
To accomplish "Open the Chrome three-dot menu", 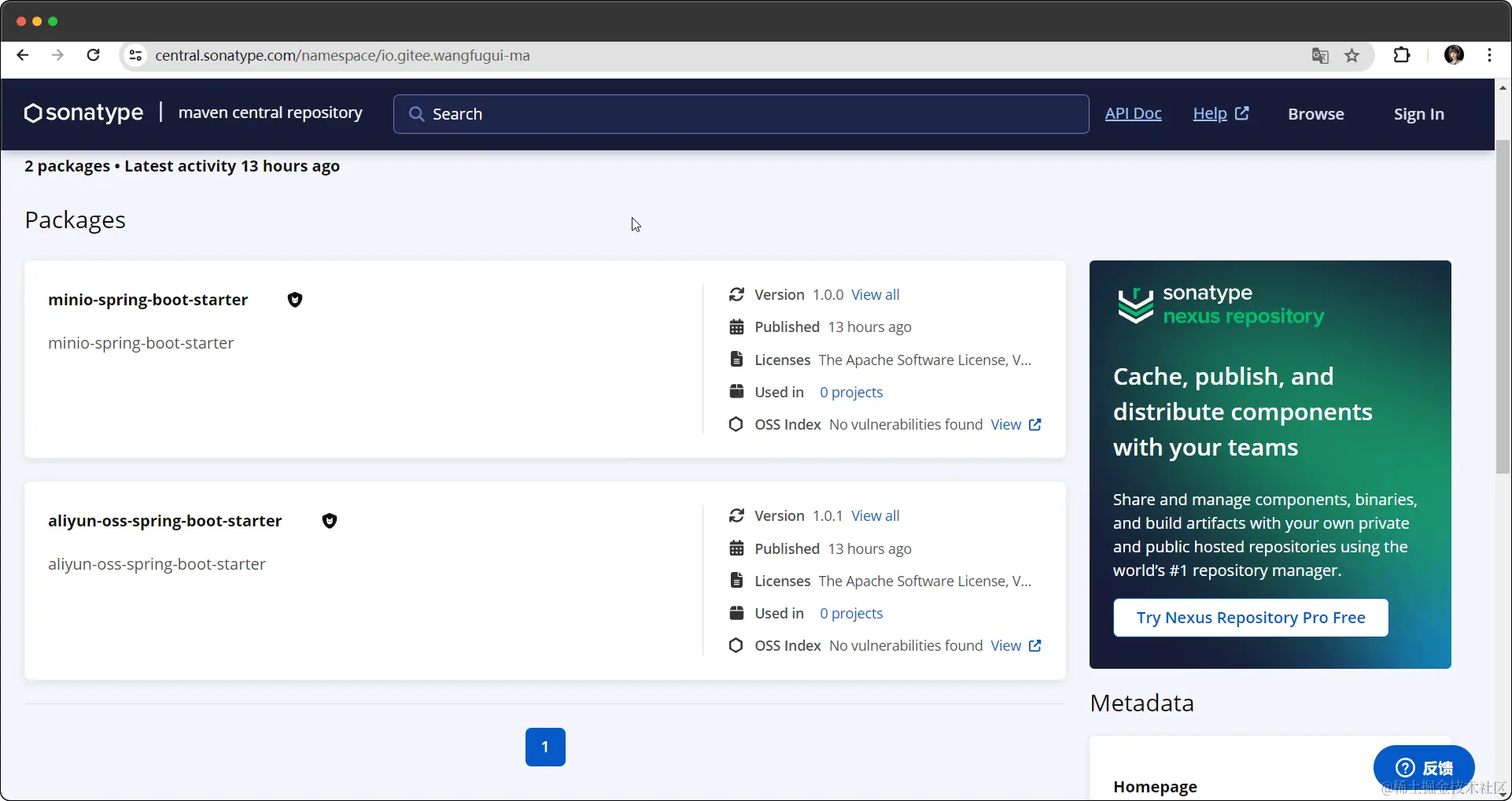I will [x=1489, y=55].
